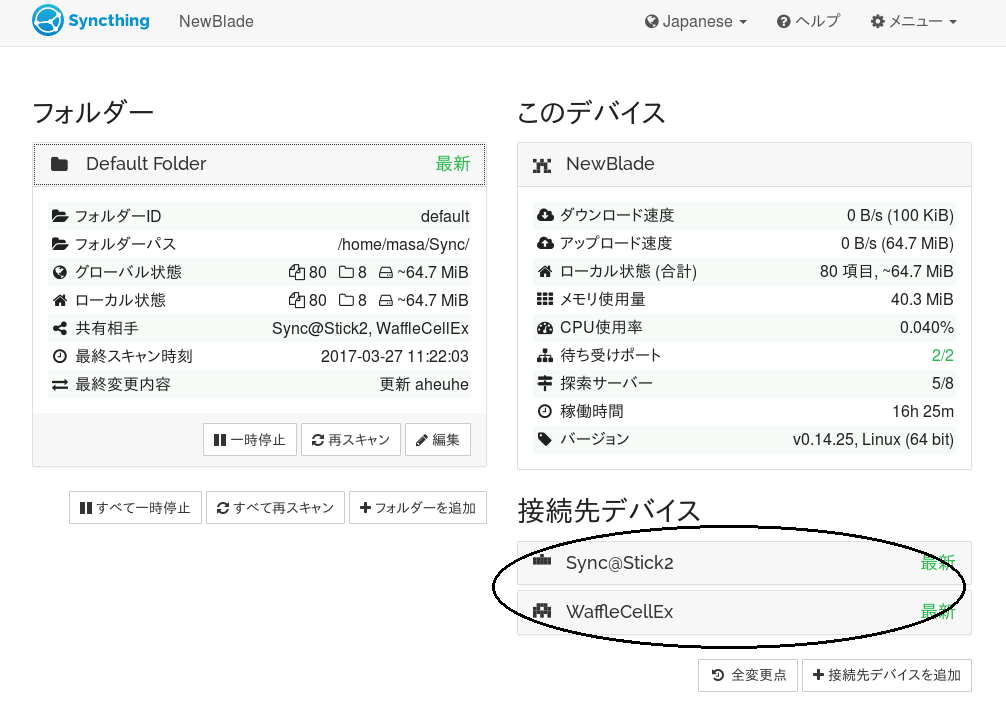Click the Syncthing logo icon
Viewport: 1006px width, 706px height.
point(48,21)
